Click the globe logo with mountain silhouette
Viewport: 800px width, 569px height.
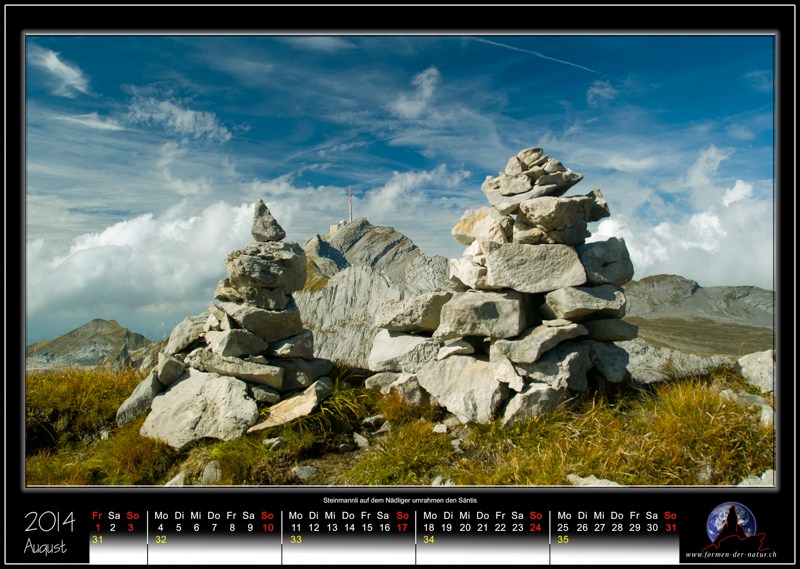[731, 524]
